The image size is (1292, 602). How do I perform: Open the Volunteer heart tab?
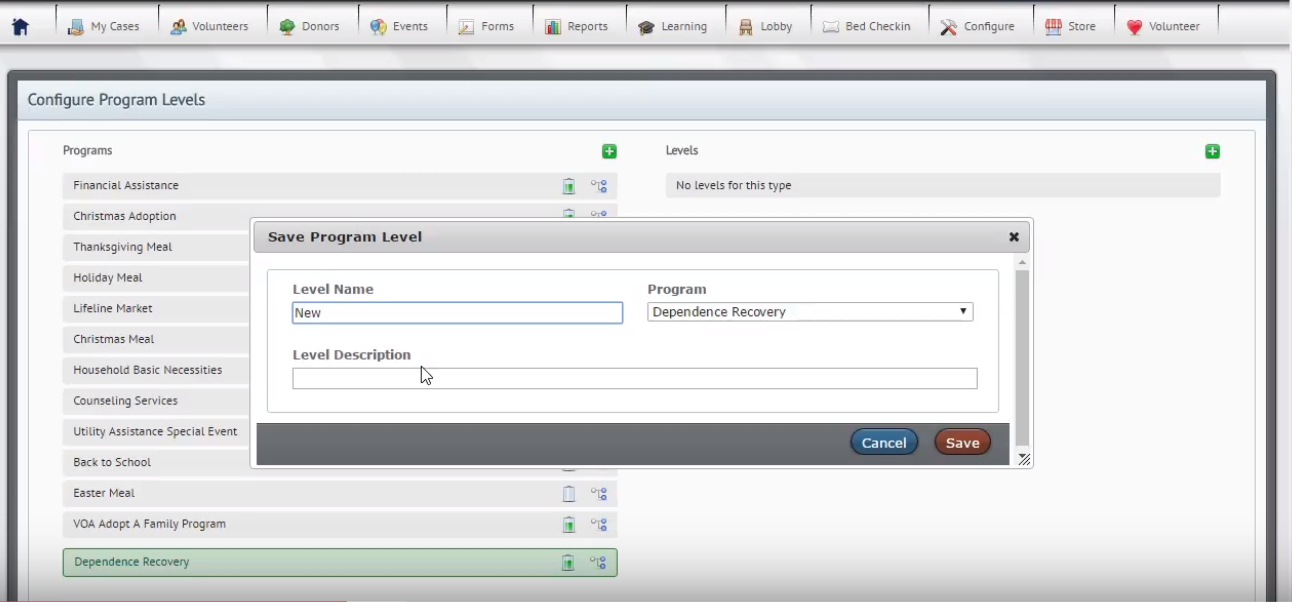1163,26
